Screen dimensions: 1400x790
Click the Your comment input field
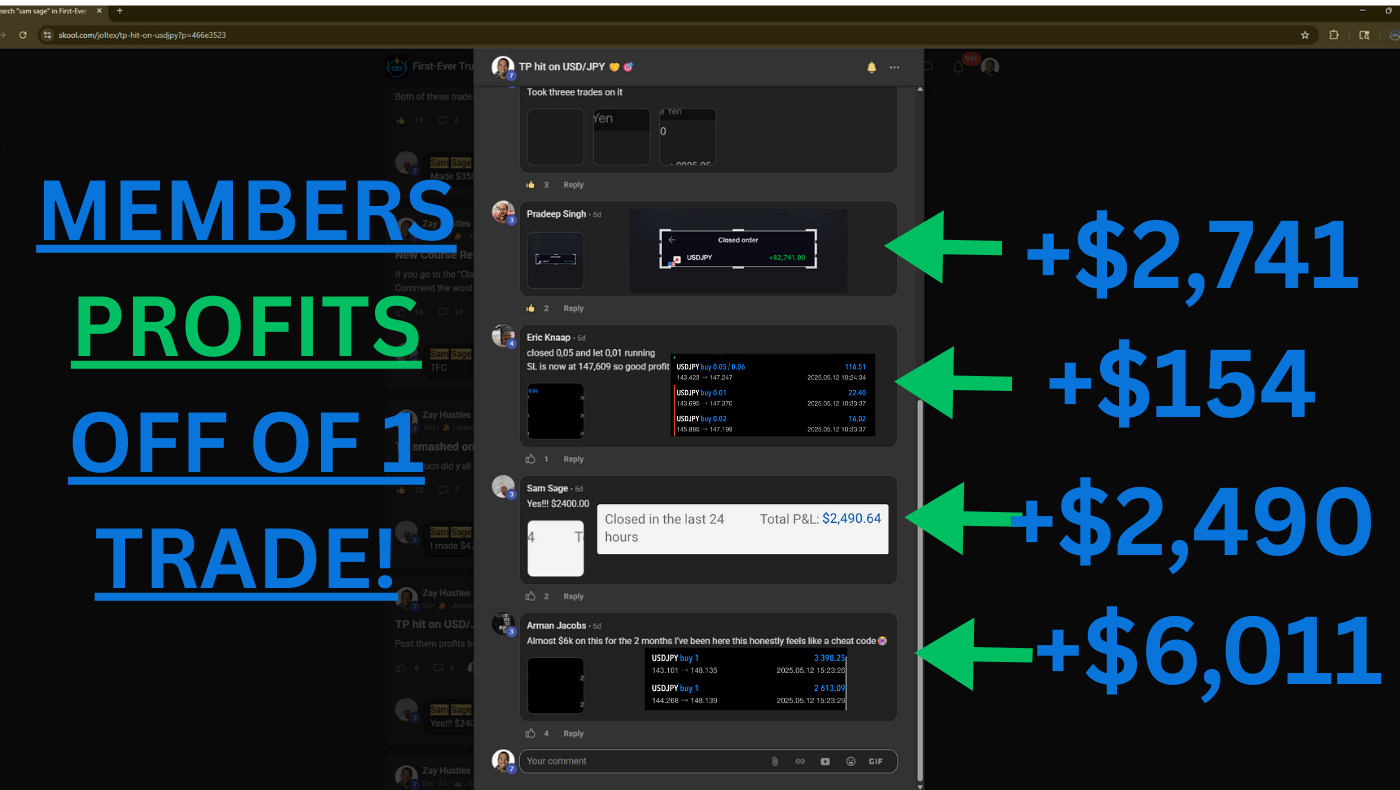tap(640, 761)
